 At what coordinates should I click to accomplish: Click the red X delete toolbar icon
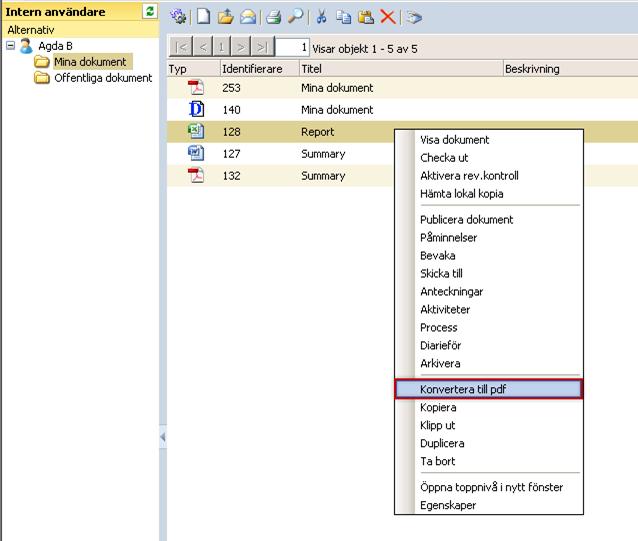pos(388,17)
